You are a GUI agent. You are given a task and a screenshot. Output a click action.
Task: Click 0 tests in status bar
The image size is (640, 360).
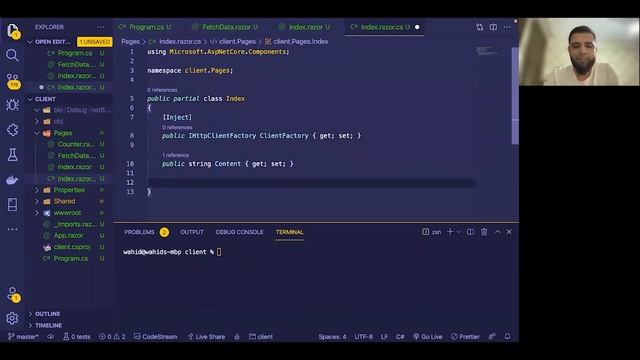77,336
